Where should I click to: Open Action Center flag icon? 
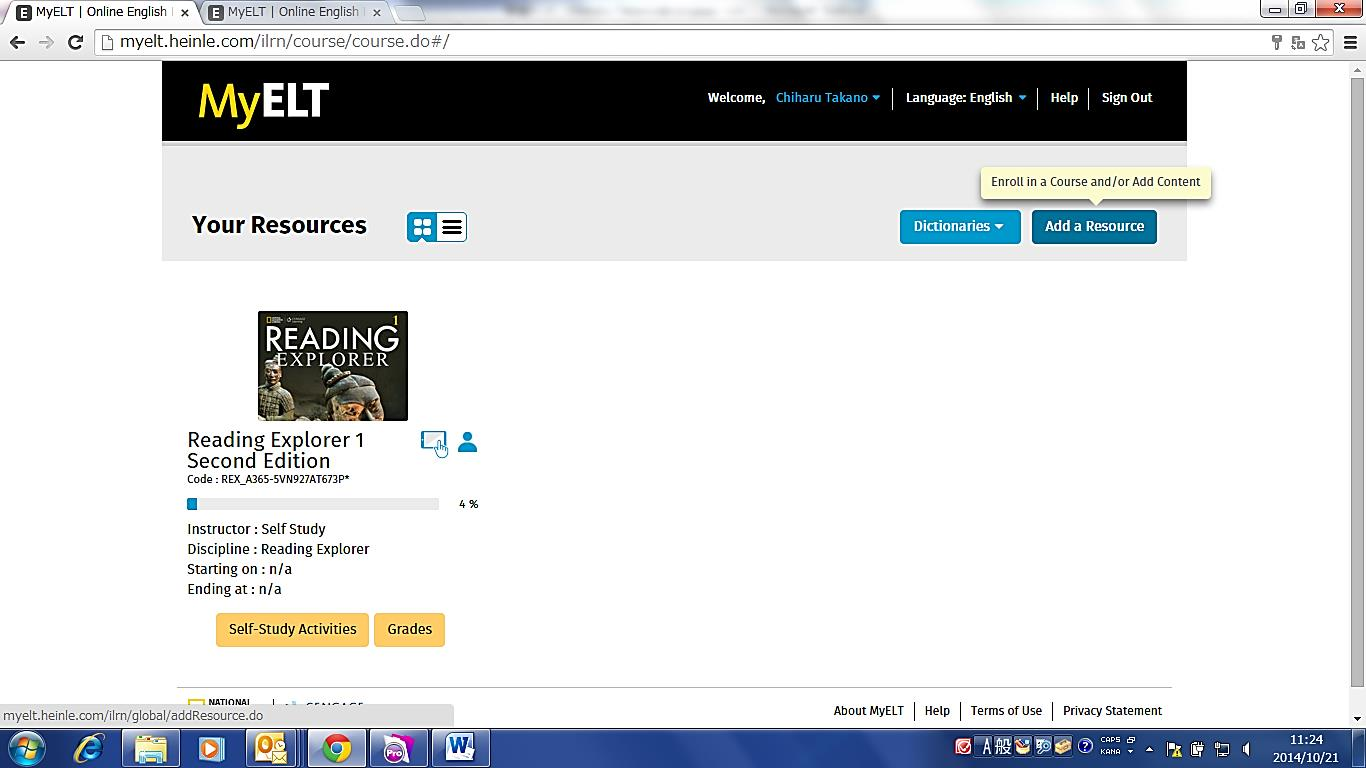[1174, 748]
